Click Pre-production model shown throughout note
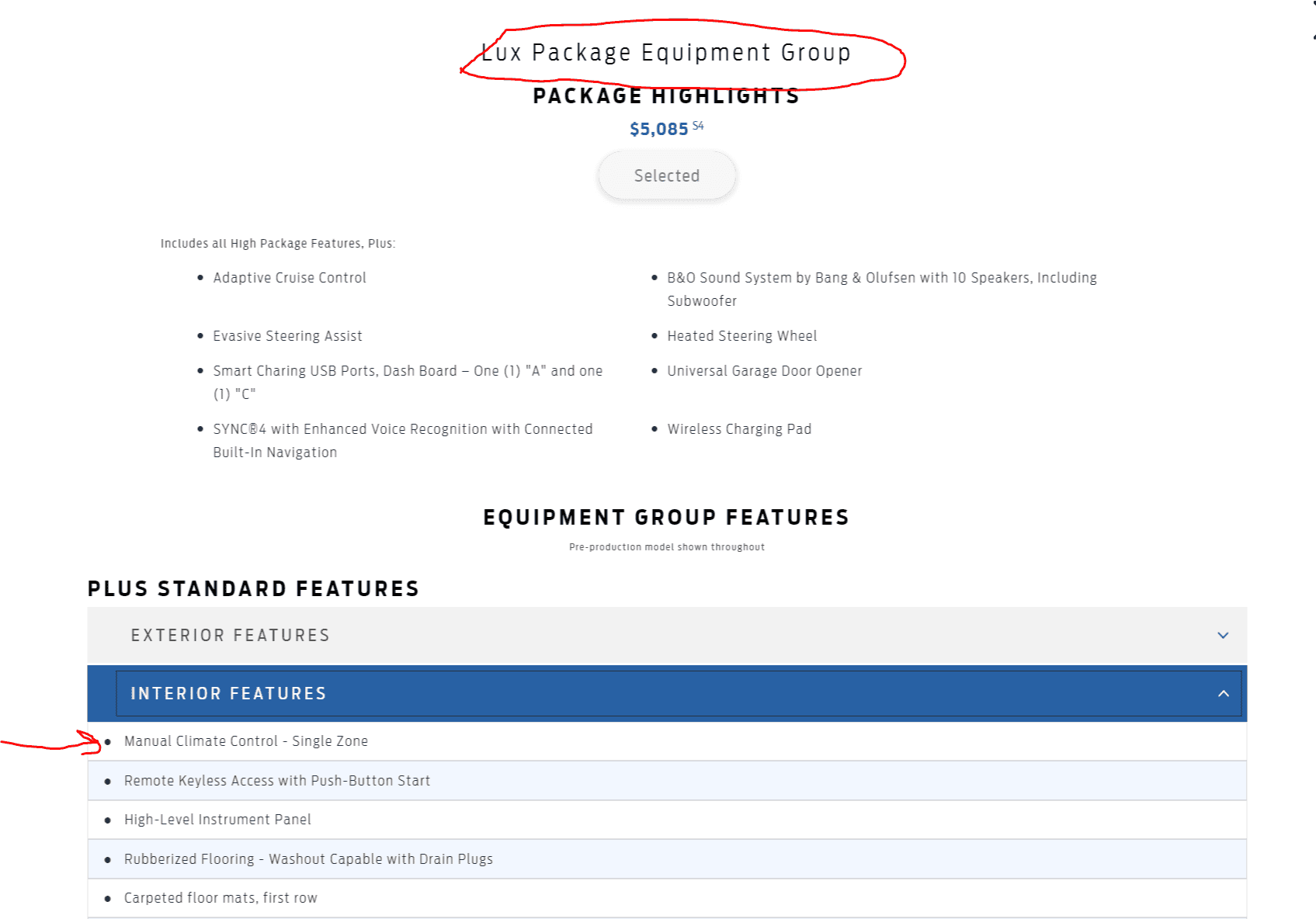 point(667,547)
